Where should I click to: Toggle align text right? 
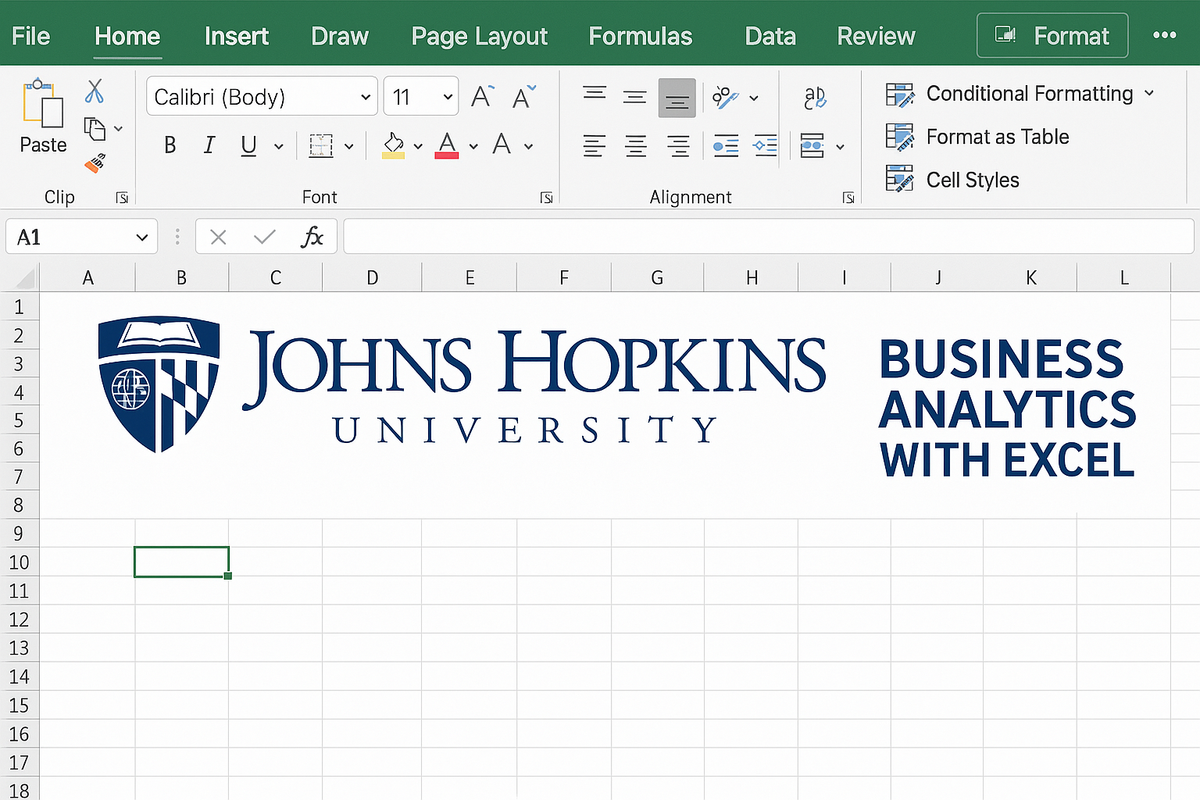tap(677, 146)
